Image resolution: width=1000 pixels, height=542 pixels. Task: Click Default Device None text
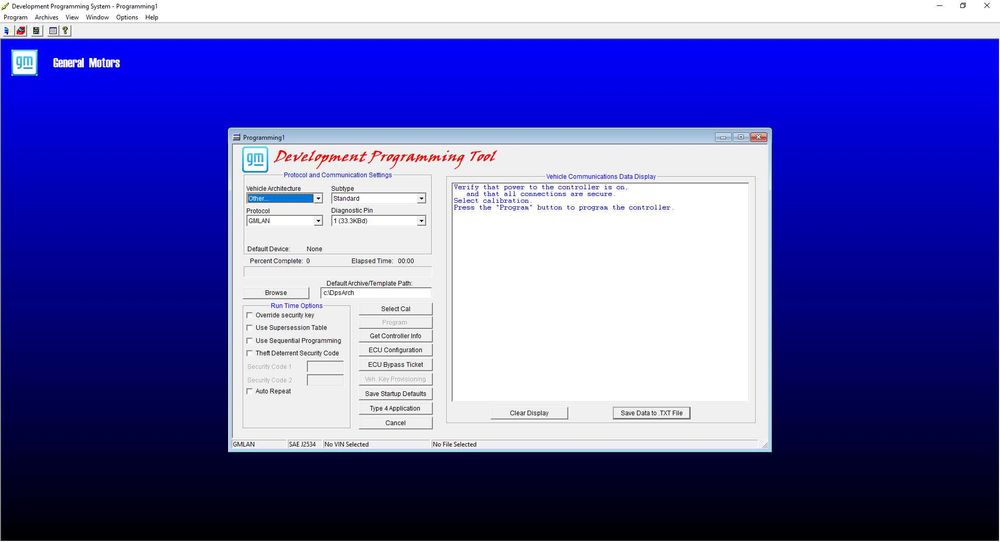pyautogui.click(x=284, y=249)
